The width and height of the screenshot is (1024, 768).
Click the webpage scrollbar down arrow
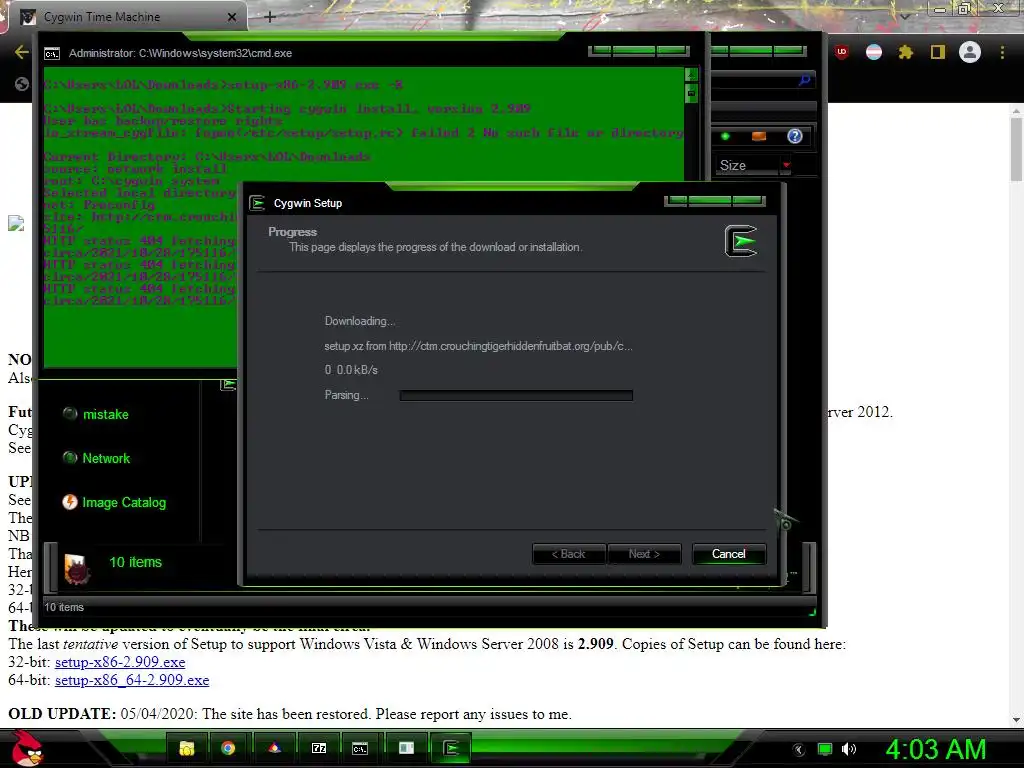point(1016,720)
